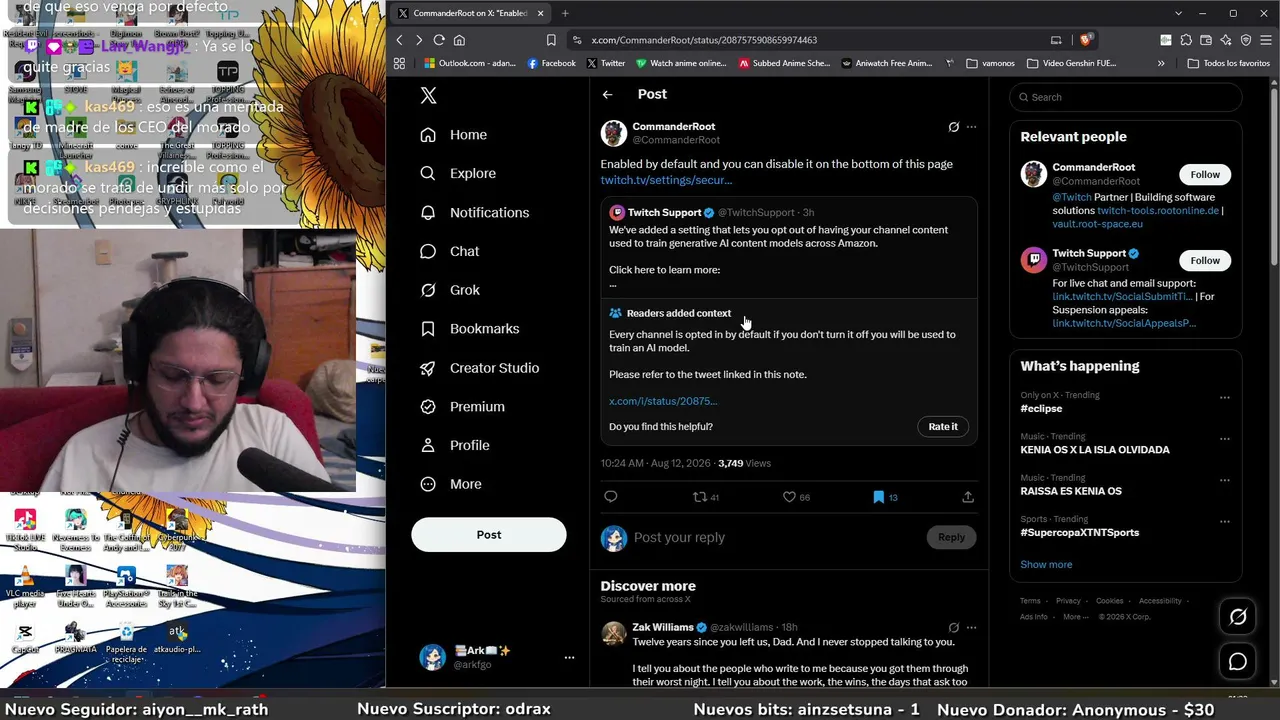The image size is (1280, 720).
Task: Toggle the bookmark on the post
Action: tap(878, 497)
